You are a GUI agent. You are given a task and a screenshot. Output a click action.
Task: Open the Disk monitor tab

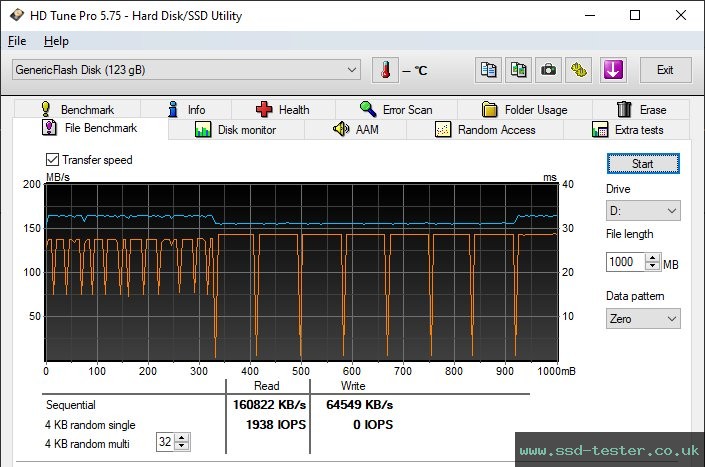point(236,130)
